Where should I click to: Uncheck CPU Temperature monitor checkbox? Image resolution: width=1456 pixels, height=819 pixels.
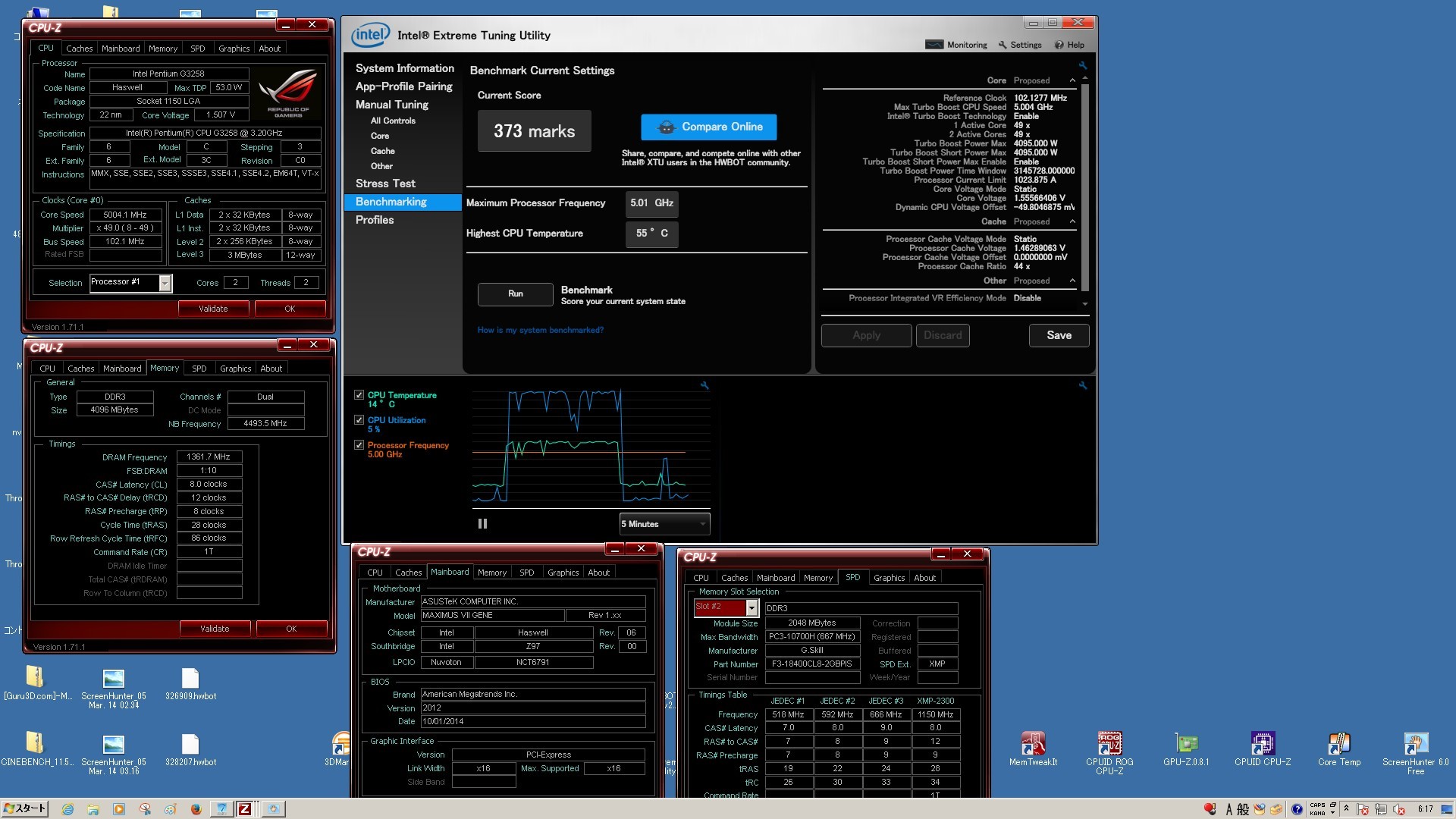coord(359,395)
